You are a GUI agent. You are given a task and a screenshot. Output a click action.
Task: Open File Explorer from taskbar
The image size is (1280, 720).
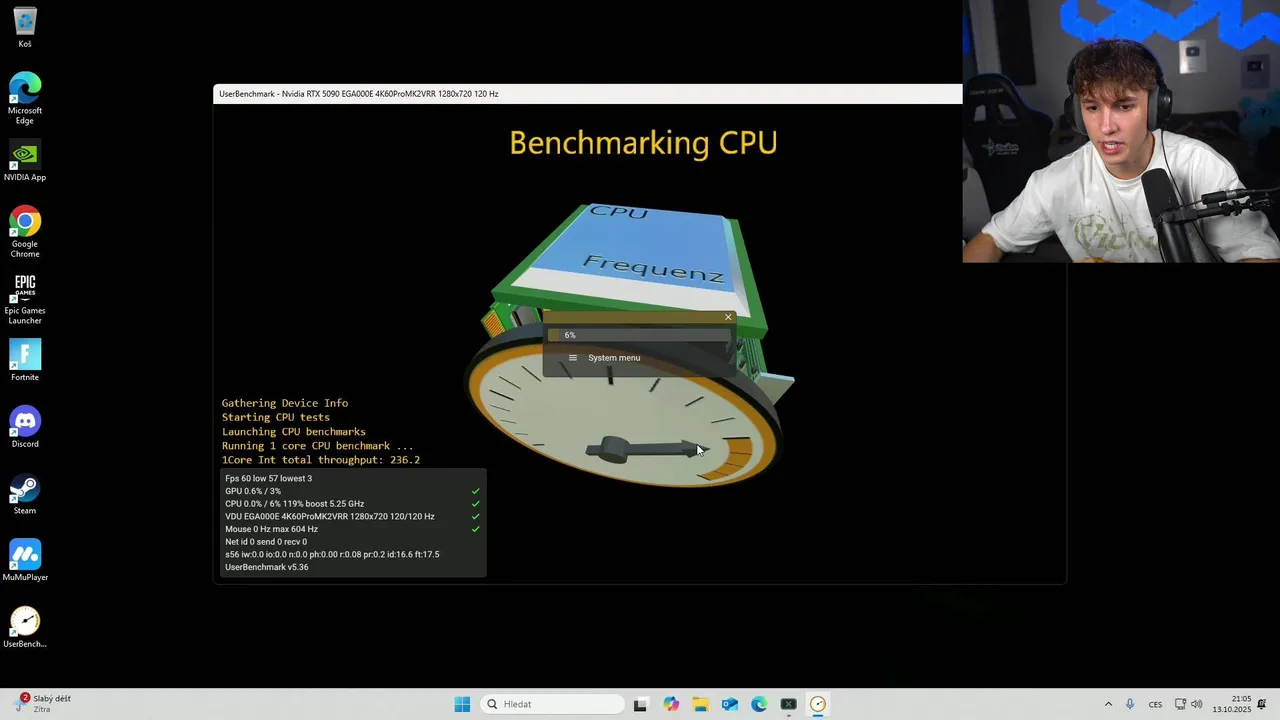click(x=700, y=704)
